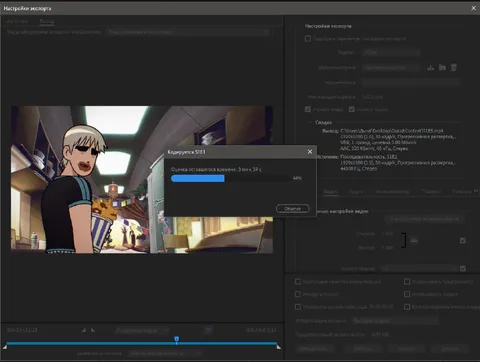Open the Format dropdown
This screenshot has height=362, width=480.
391,52
